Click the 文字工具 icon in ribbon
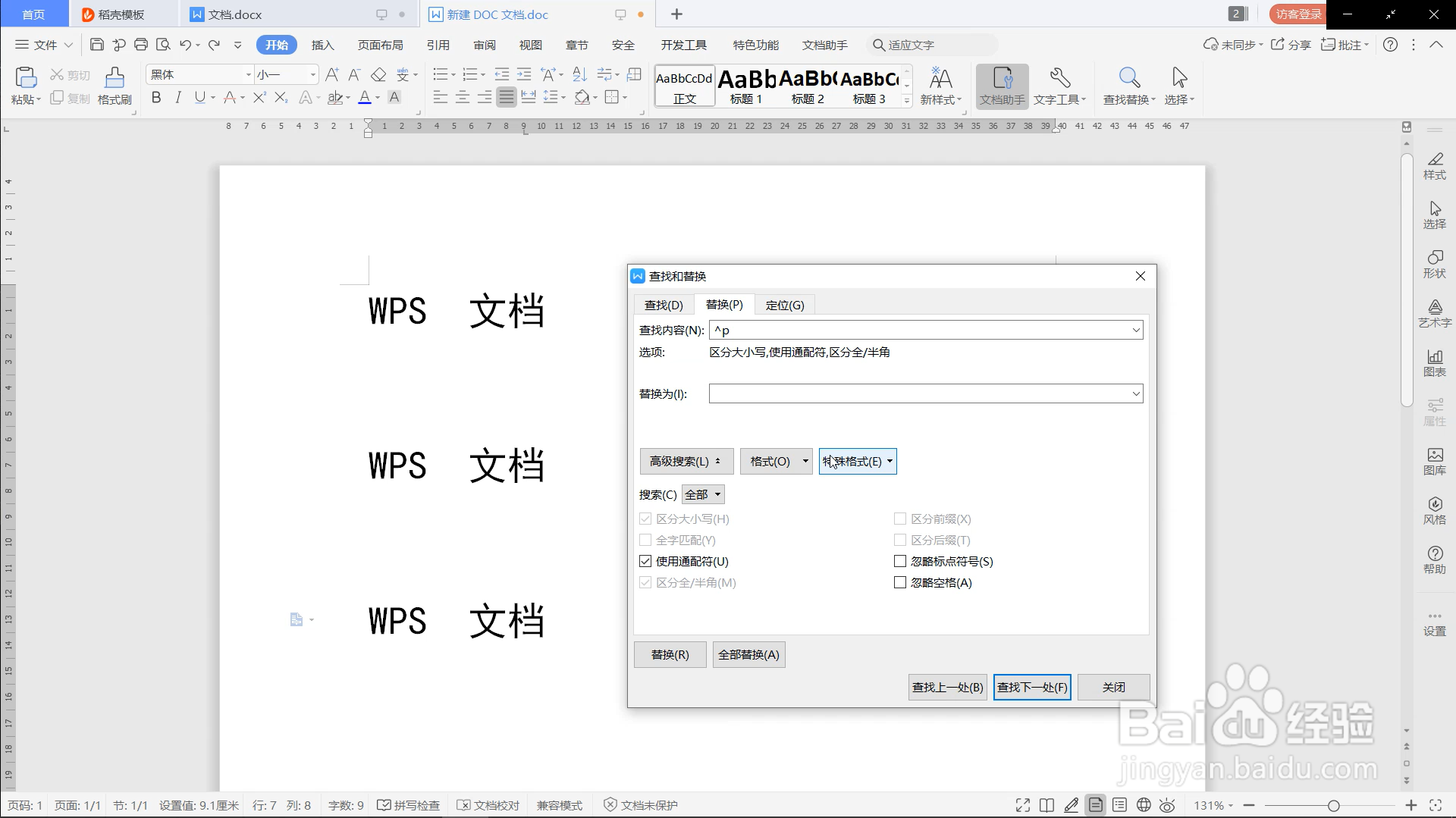Viewport: 1456px width, 818px height. click(1059, 83)
